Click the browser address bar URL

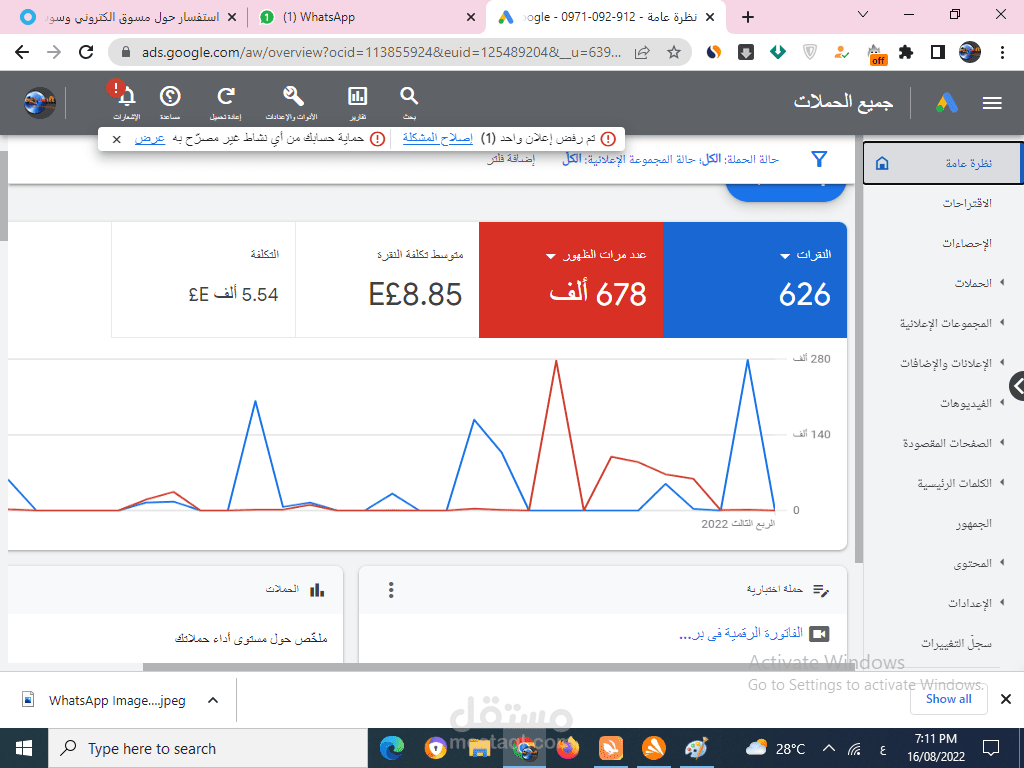coord(381,52)
